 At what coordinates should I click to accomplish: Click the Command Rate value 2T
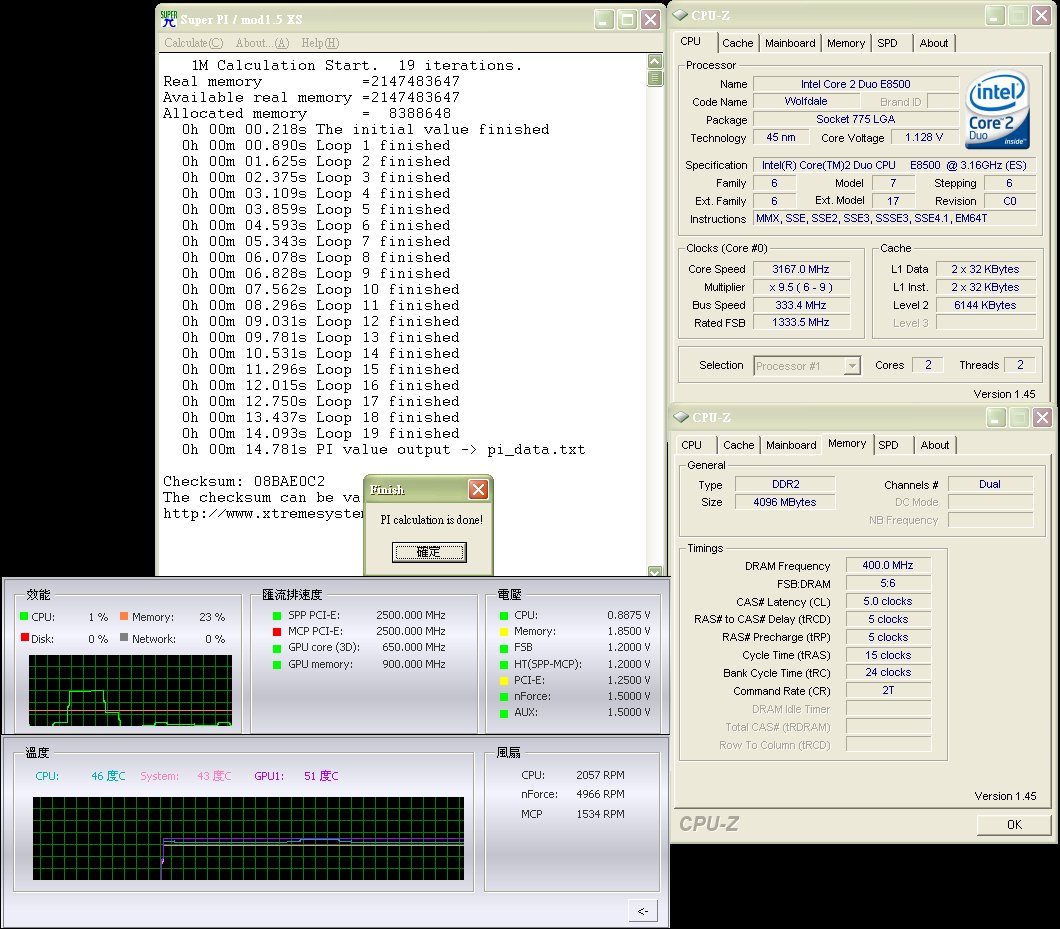point(888,690)
